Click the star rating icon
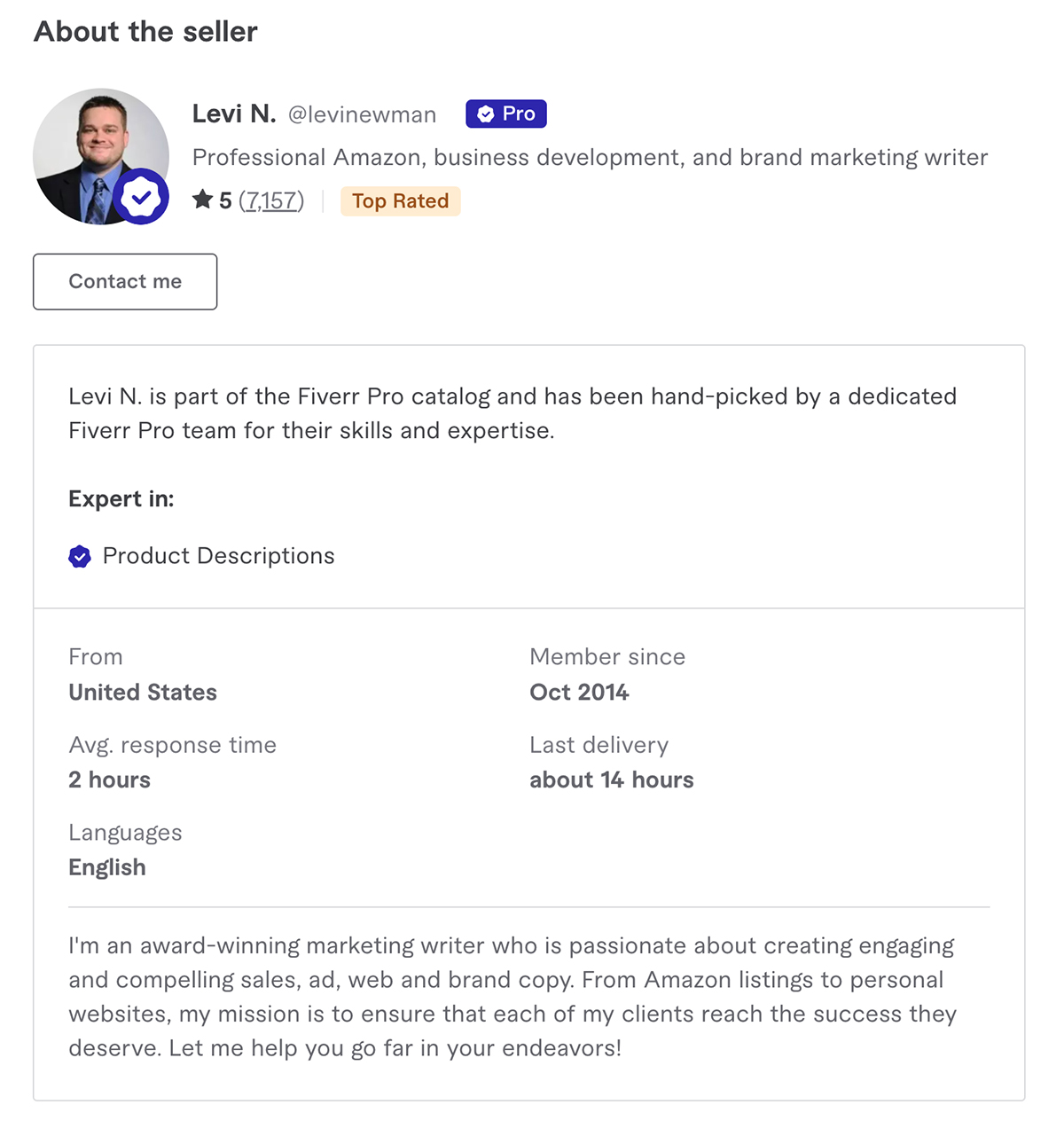Viewport: 1064px width, 1144px height. [x=202, y=200]
